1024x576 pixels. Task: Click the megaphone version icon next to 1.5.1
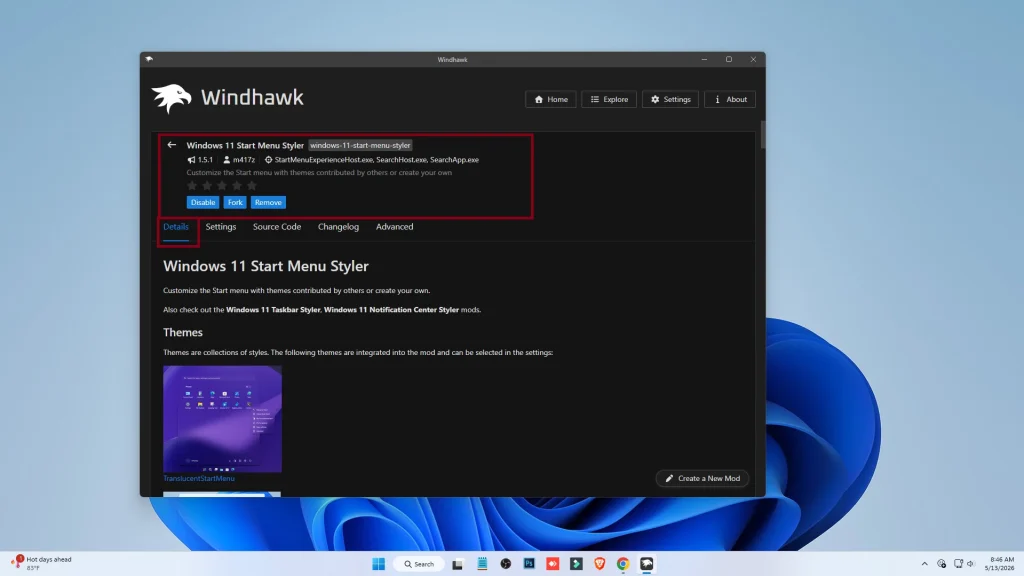click(191, 160)
